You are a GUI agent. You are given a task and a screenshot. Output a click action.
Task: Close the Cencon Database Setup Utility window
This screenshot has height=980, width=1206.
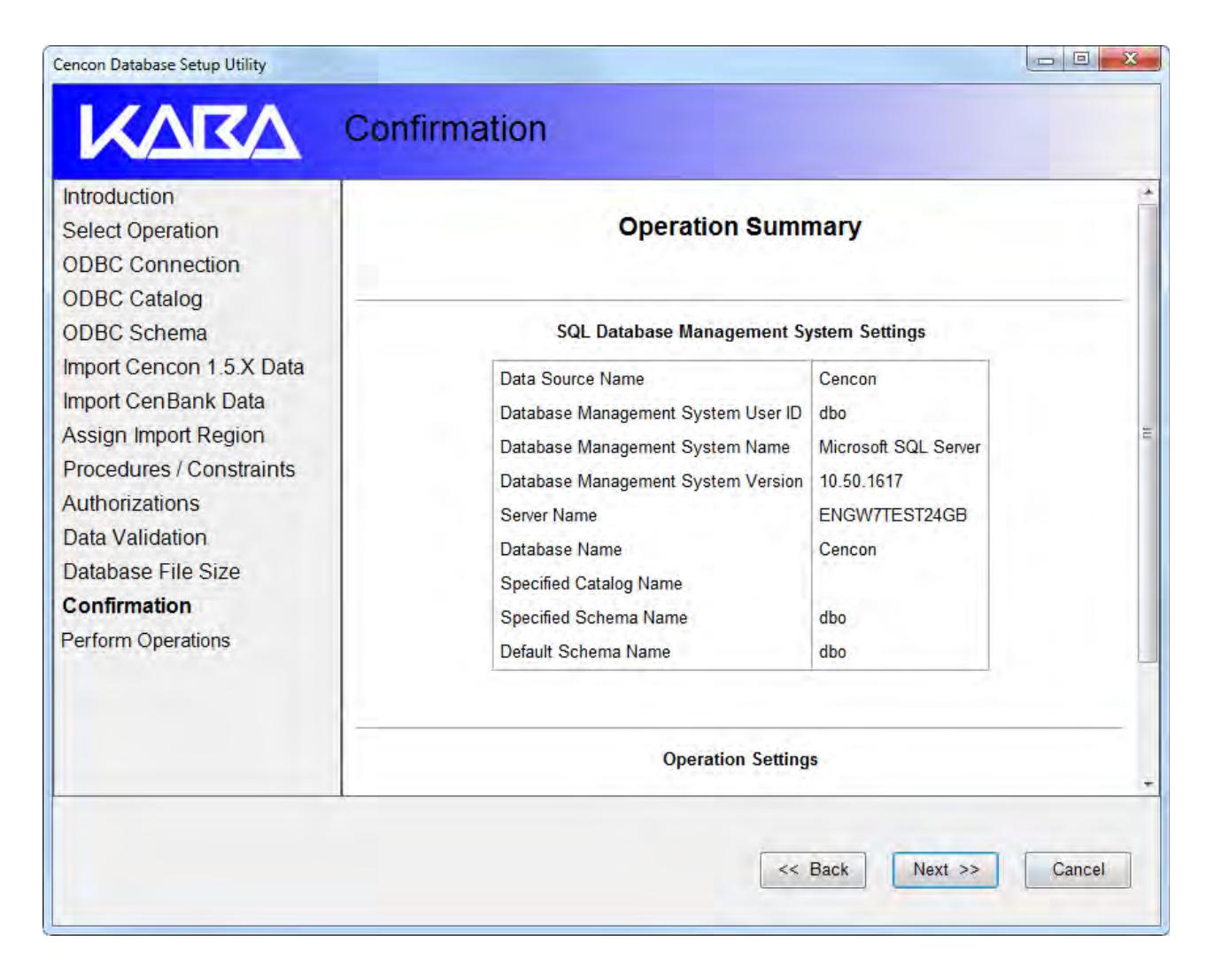coord(1129,60)
